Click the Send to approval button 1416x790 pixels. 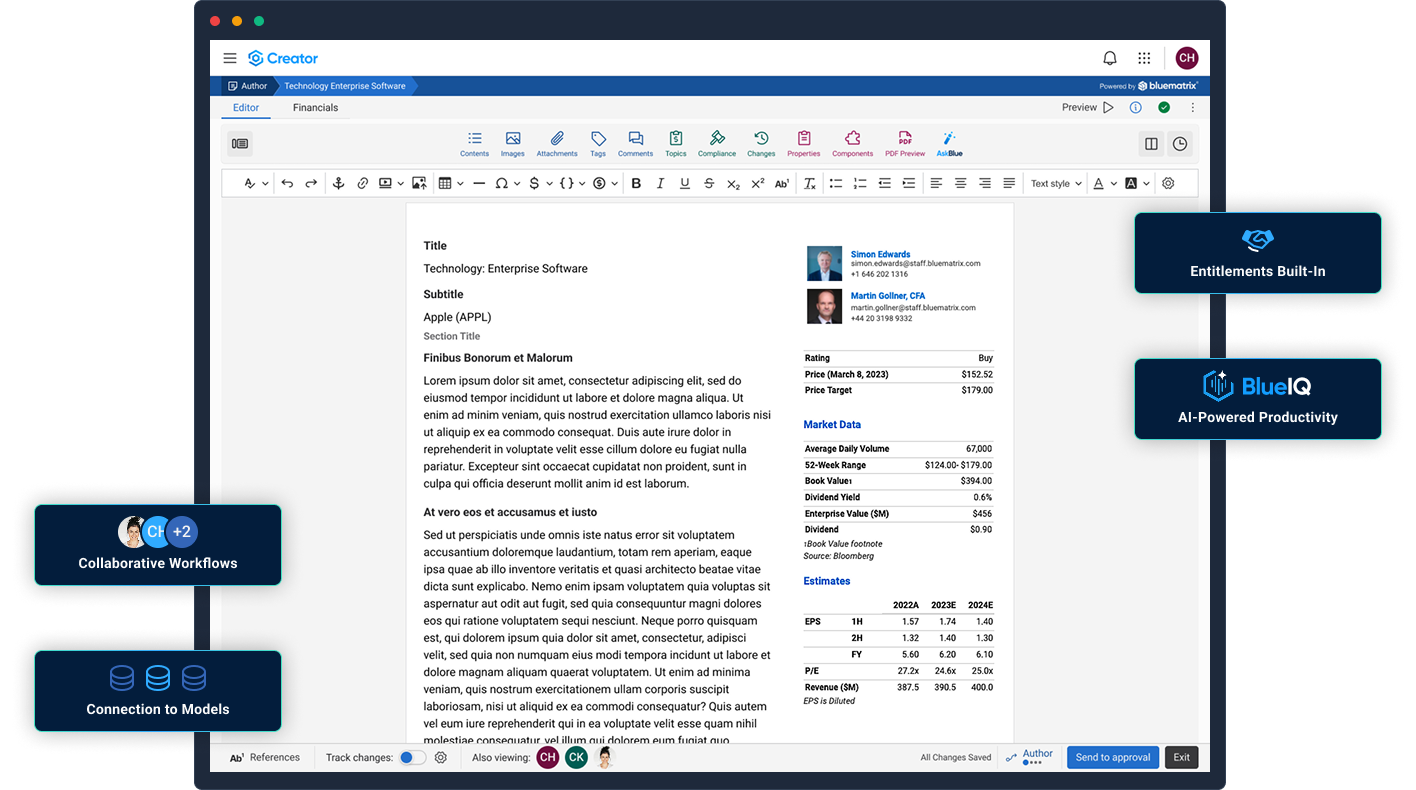[x=1112, y=758]
